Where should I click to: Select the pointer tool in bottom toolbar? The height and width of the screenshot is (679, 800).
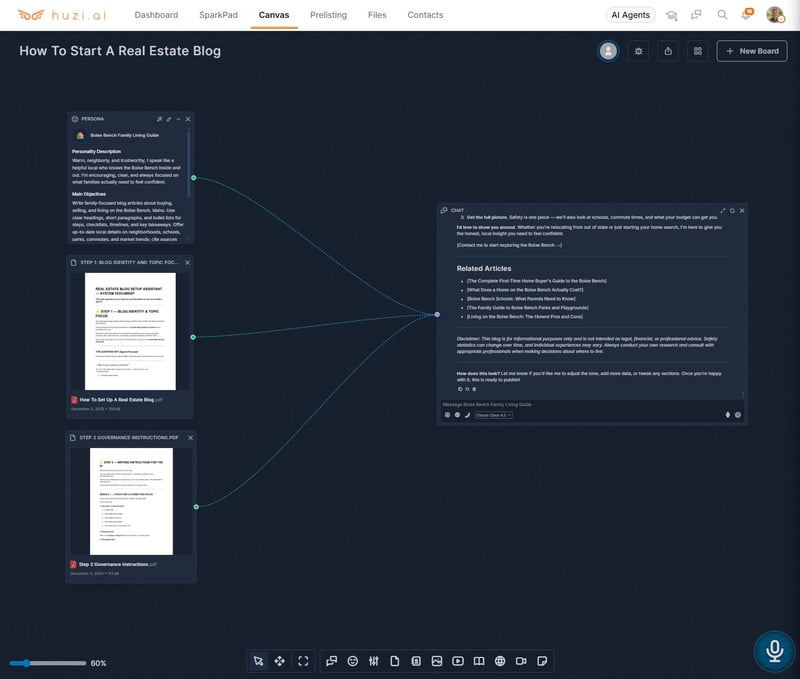pos(258,661)
